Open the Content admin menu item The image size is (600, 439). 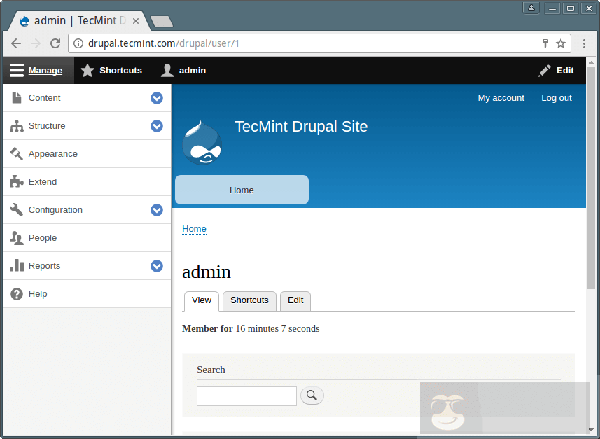pos(87,98)
